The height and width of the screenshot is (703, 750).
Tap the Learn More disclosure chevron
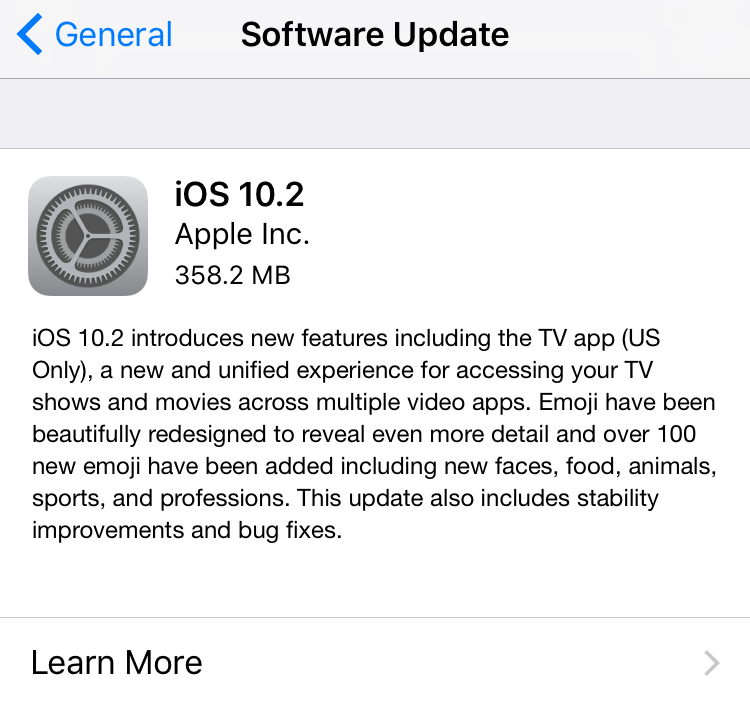(712, 663)
